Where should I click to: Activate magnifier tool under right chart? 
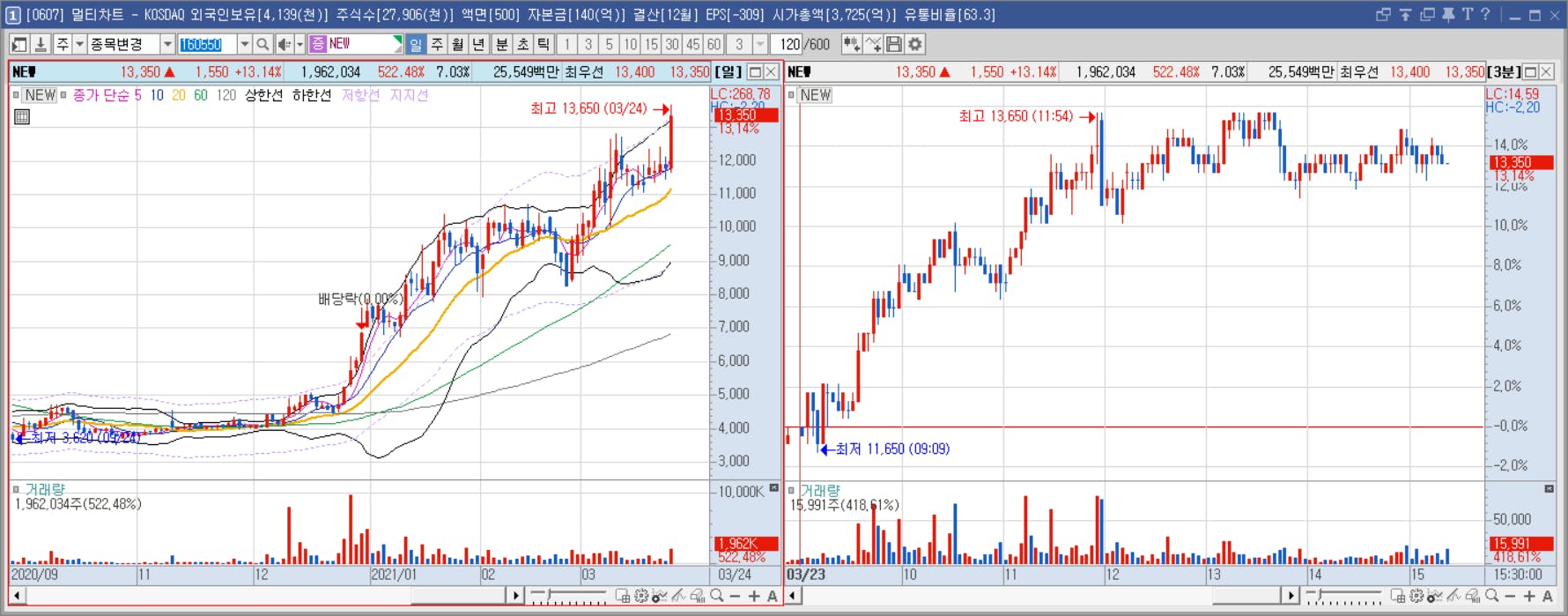1491,597
